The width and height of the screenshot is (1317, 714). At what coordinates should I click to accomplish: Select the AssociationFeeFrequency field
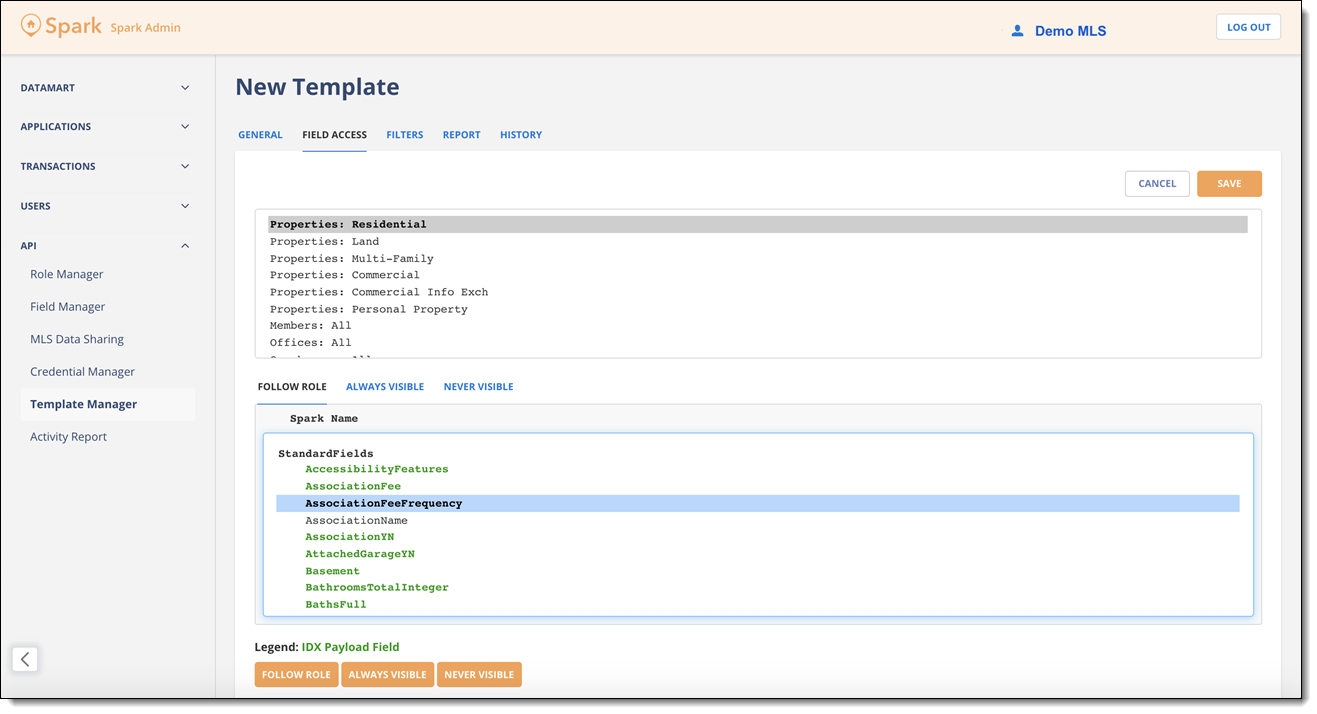[757, 503]
